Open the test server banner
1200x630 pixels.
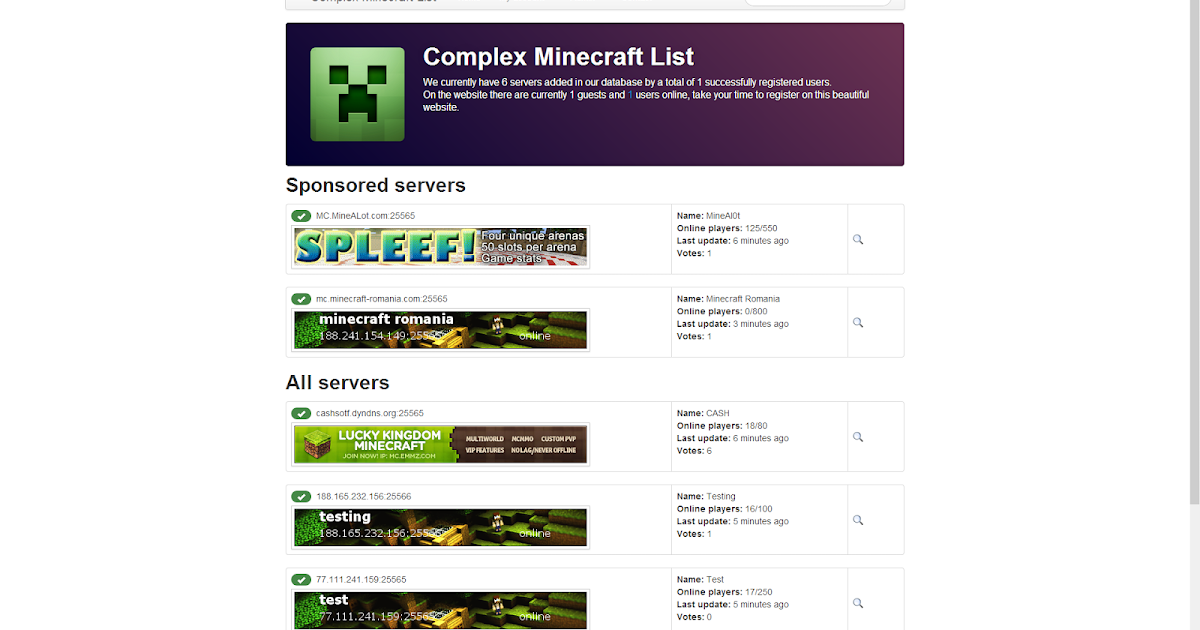441,610
